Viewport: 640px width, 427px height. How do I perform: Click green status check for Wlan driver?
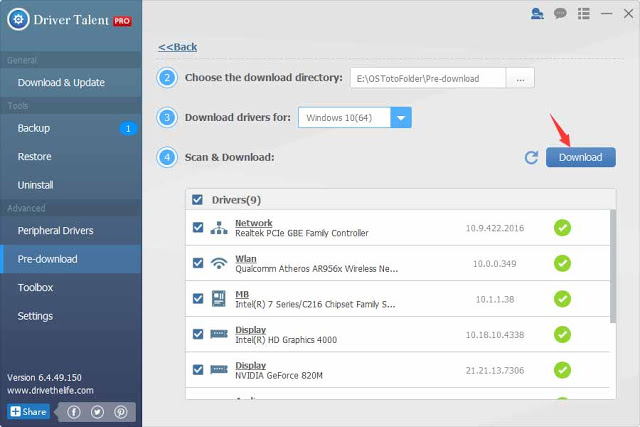pos(562,263)
